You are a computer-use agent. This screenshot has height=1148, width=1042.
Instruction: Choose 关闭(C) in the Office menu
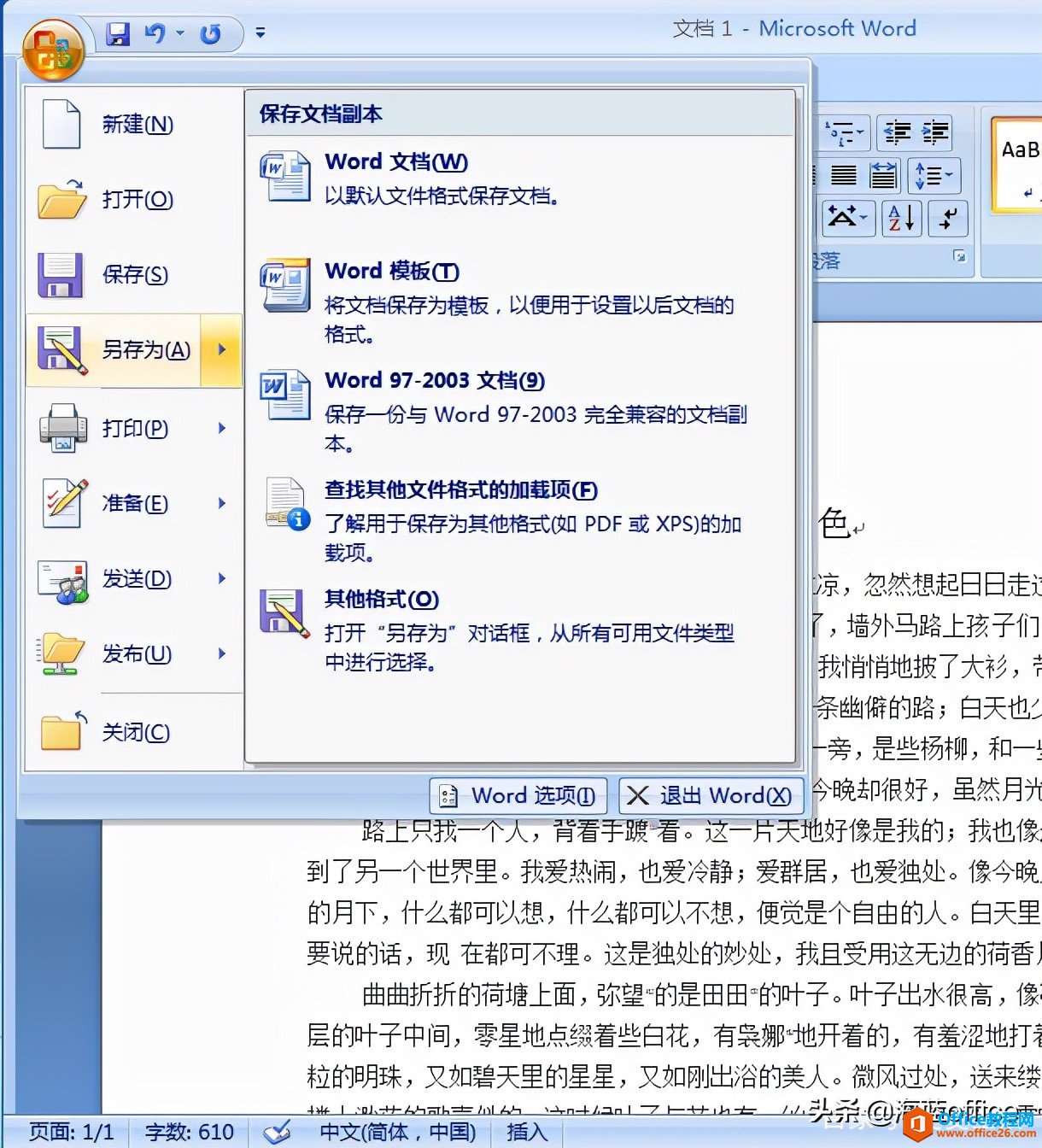pyautogui.click(x=135, y=732)
